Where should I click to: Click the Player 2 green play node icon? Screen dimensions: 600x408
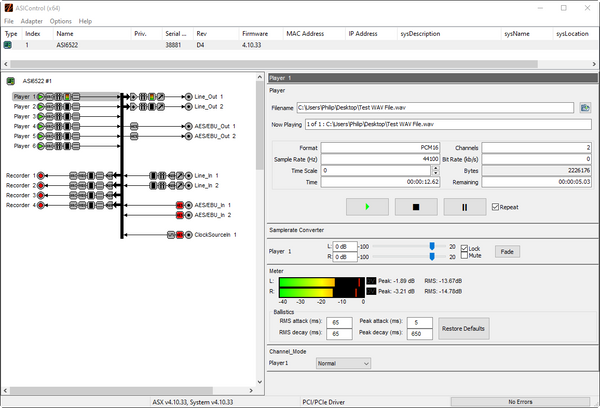coord(41,107)
